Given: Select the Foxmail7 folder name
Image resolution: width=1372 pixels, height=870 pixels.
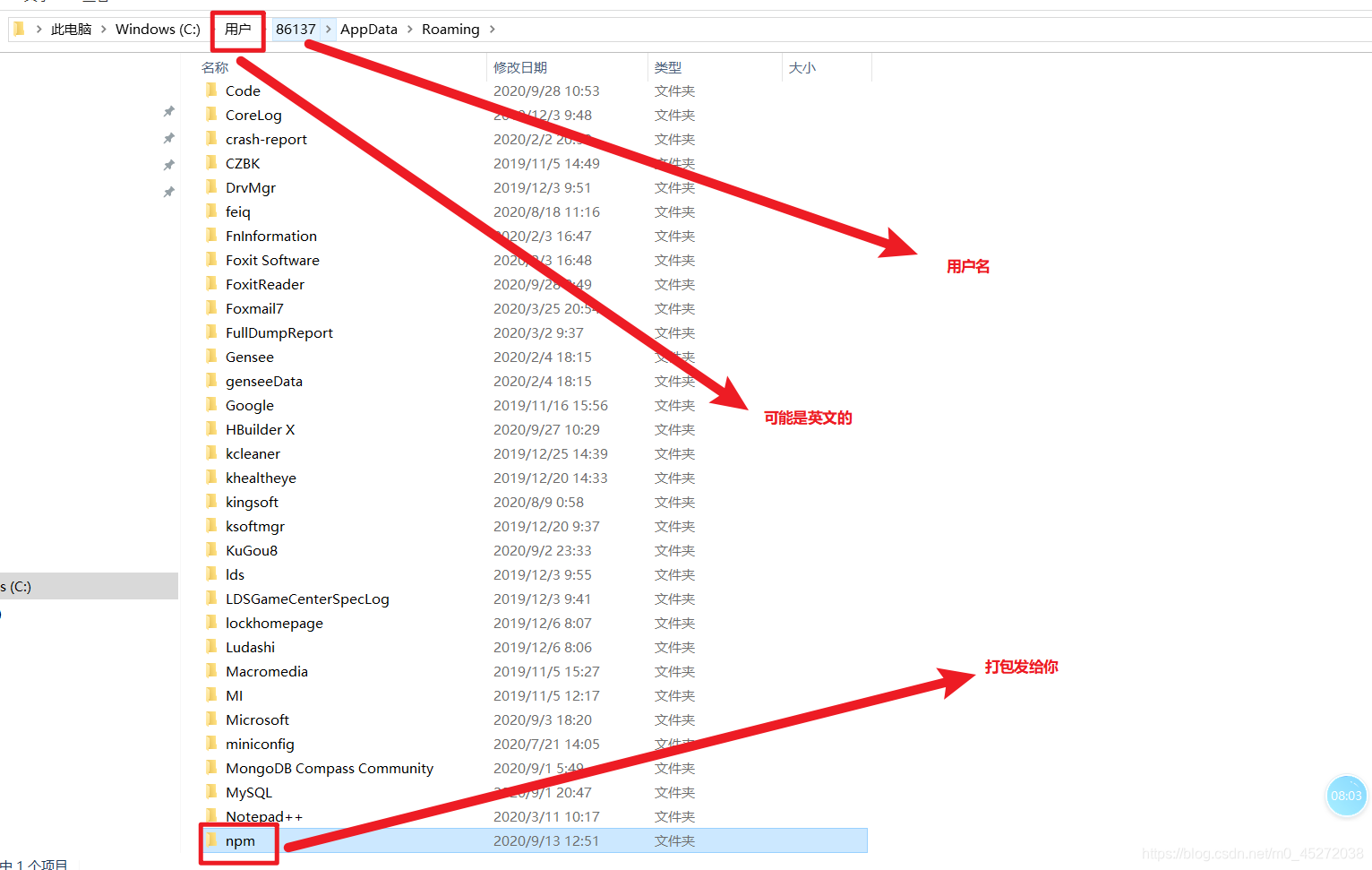Looking at the screenshot, I should 254,308.
